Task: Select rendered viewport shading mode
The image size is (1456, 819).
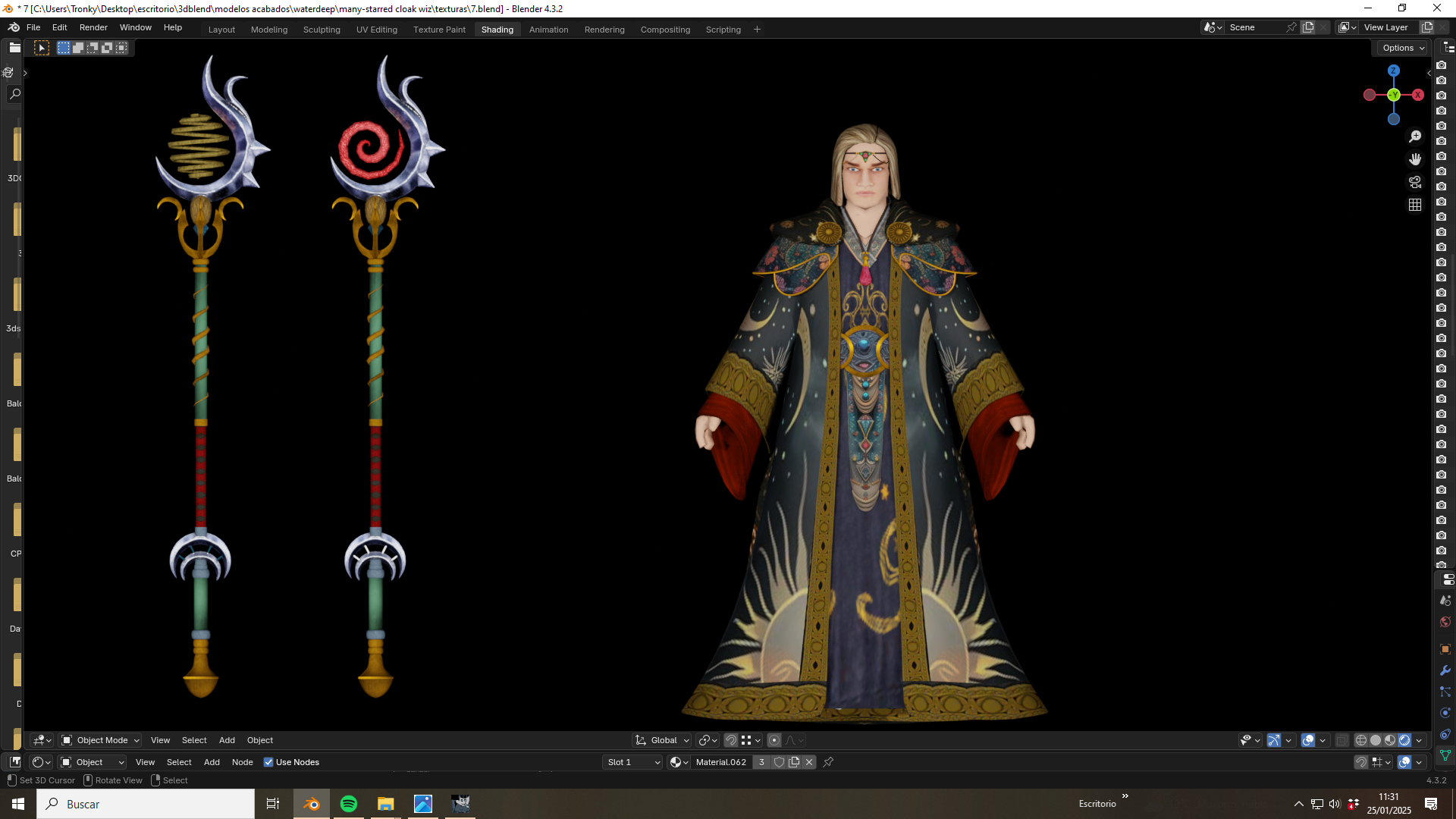Action: pos(1404,740)
